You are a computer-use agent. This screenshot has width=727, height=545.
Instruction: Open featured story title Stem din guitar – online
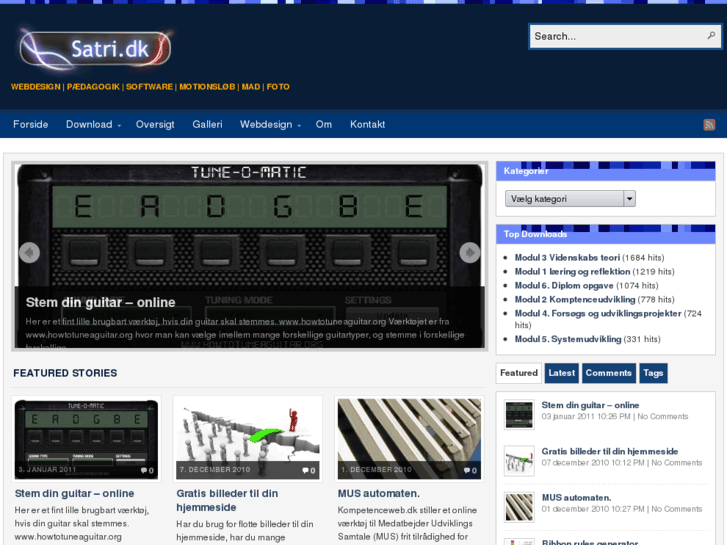pos(74,494)
